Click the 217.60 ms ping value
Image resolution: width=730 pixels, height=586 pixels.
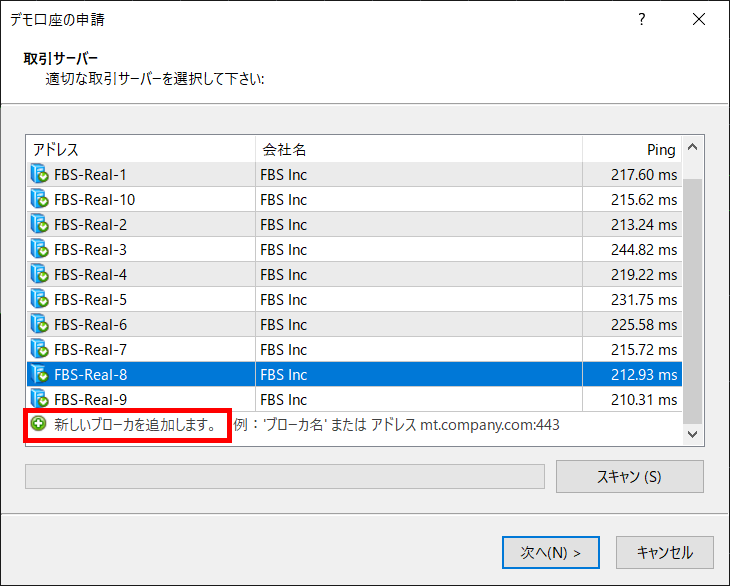click(644, 175)
